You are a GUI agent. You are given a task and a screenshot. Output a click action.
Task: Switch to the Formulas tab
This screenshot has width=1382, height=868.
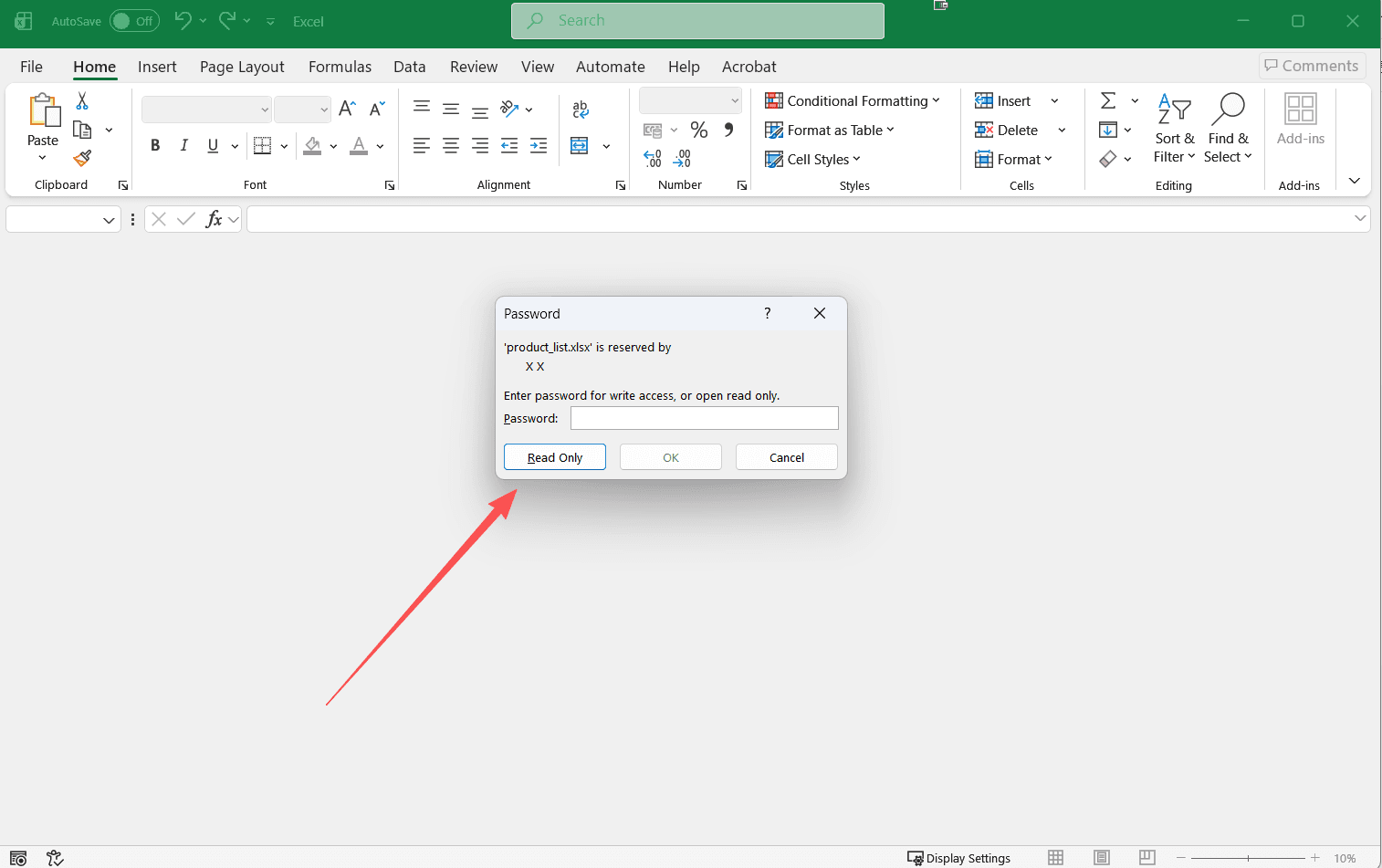340,67
